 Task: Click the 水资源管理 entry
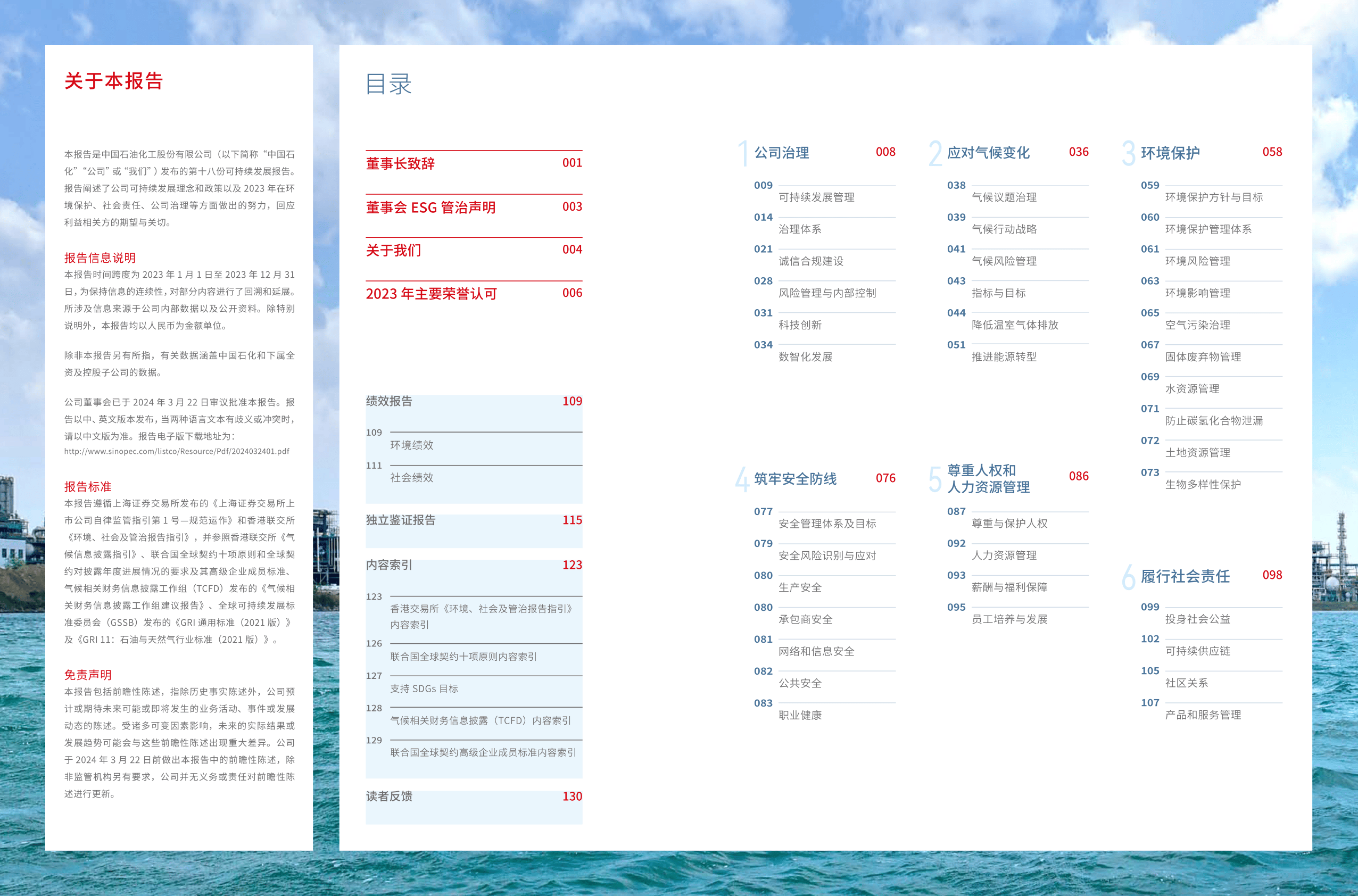click(1193, 389)
